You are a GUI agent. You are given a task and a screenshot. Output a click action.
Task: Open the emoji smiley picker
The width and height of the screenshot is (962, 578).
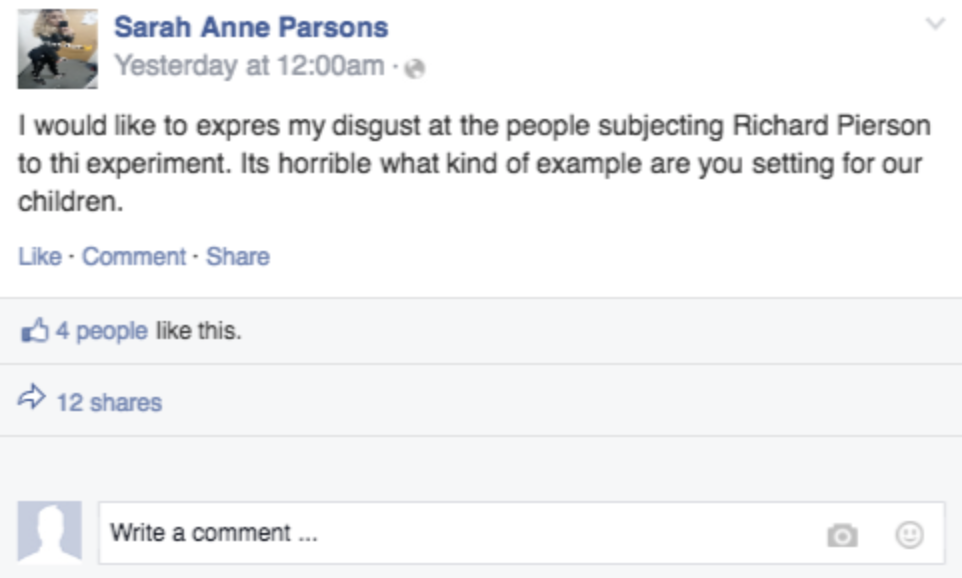pos(909,534)
